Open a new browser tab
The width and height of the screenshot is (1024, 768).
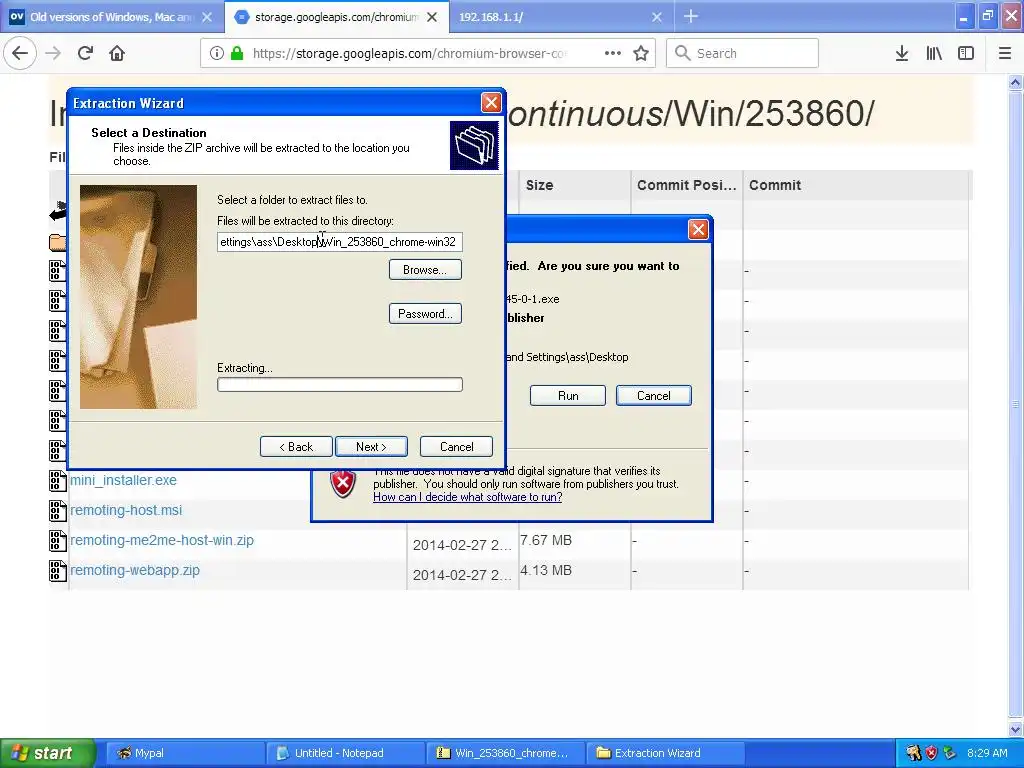tap(691, 16)
